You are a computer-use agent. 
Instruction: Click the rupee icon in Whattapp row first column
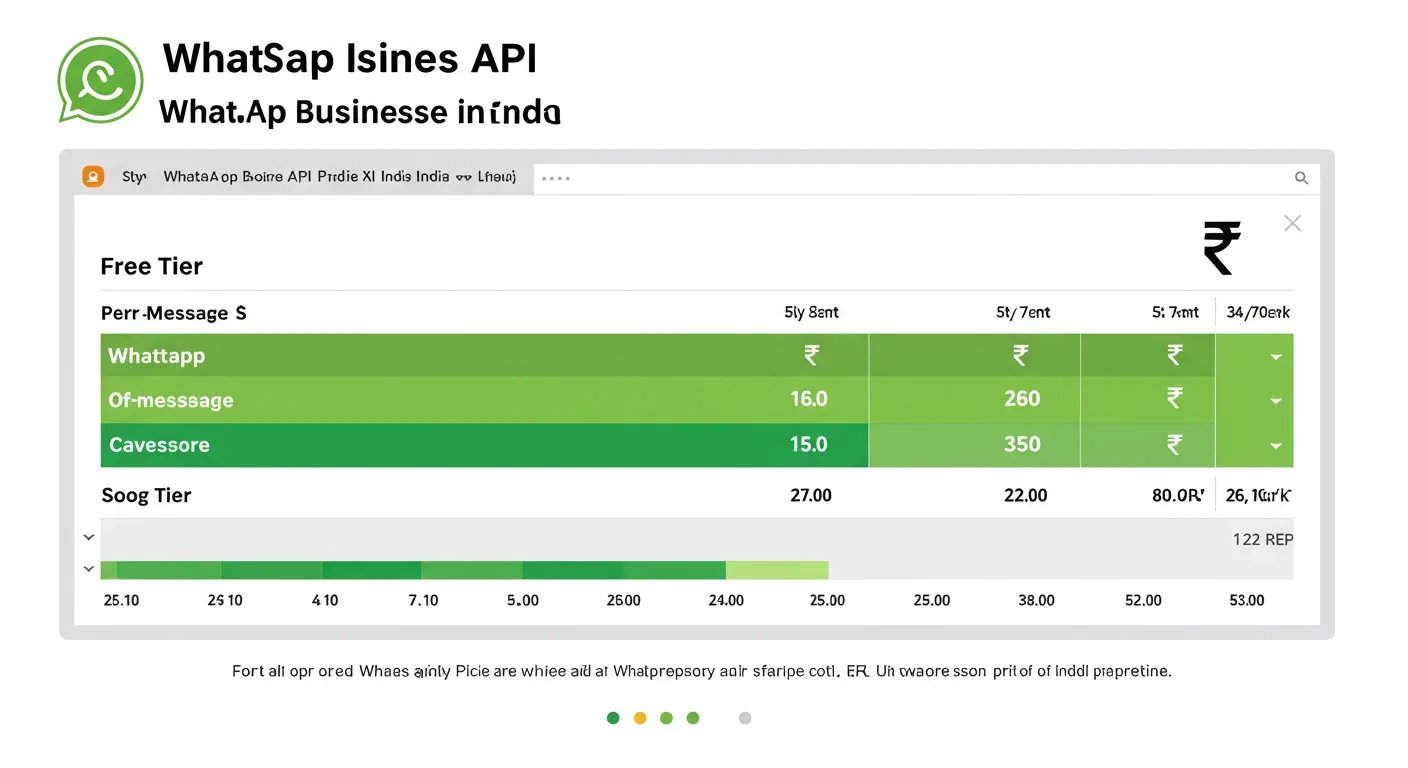[x=812, y=355]
